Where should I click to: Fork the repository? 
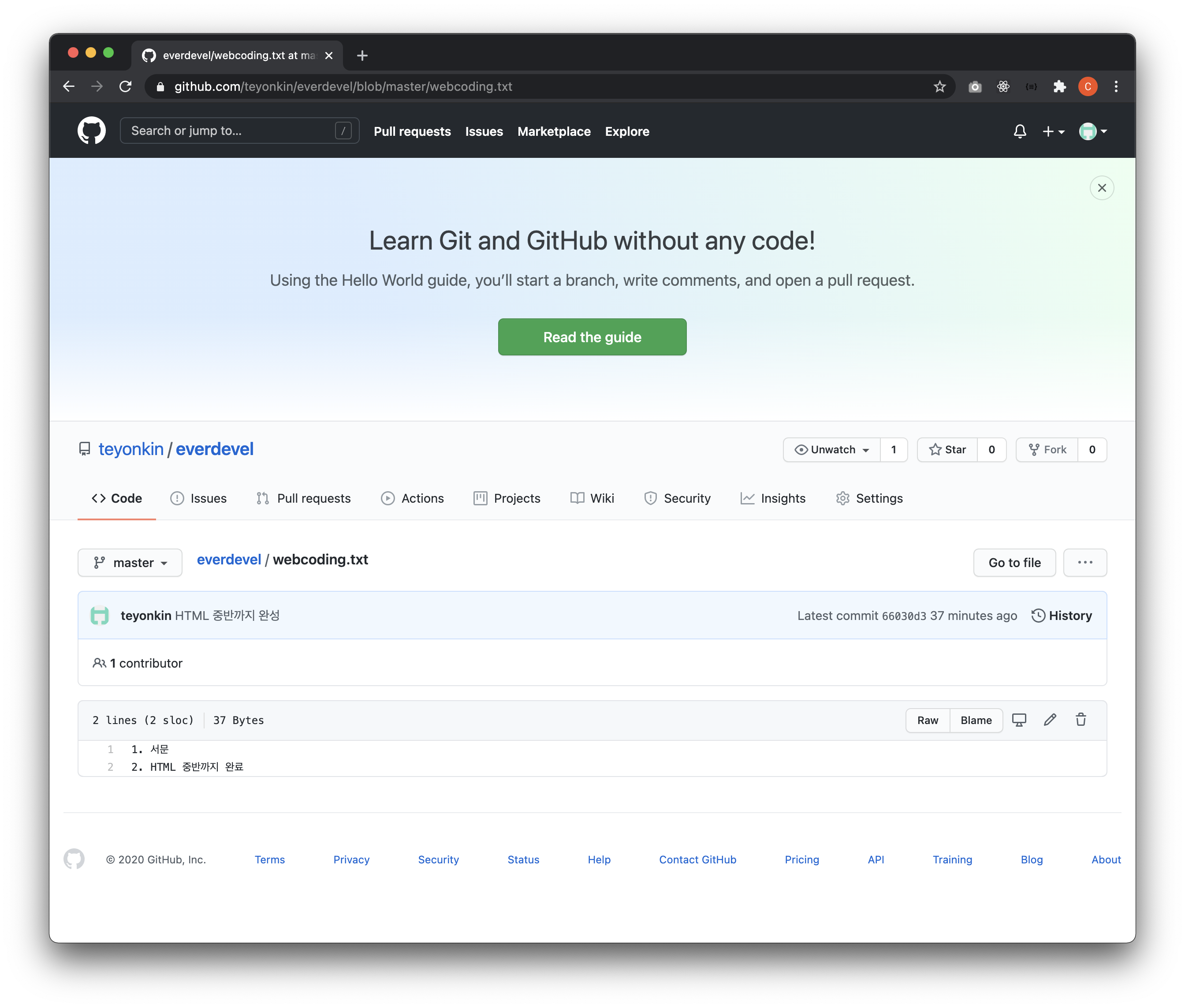pyautogui.click(x=1047, y=450)
